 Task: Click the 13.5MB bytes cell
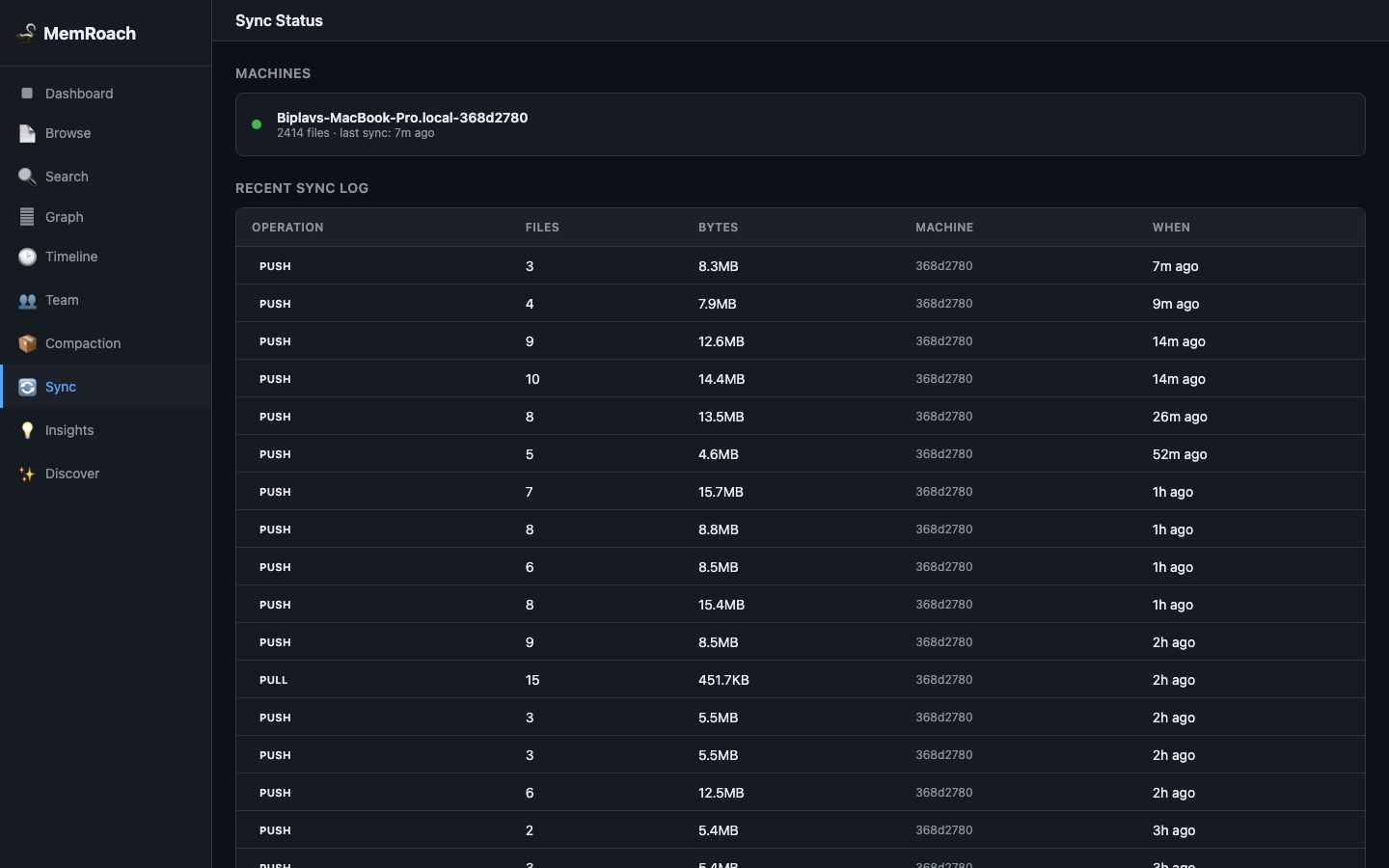coord(721,417)
